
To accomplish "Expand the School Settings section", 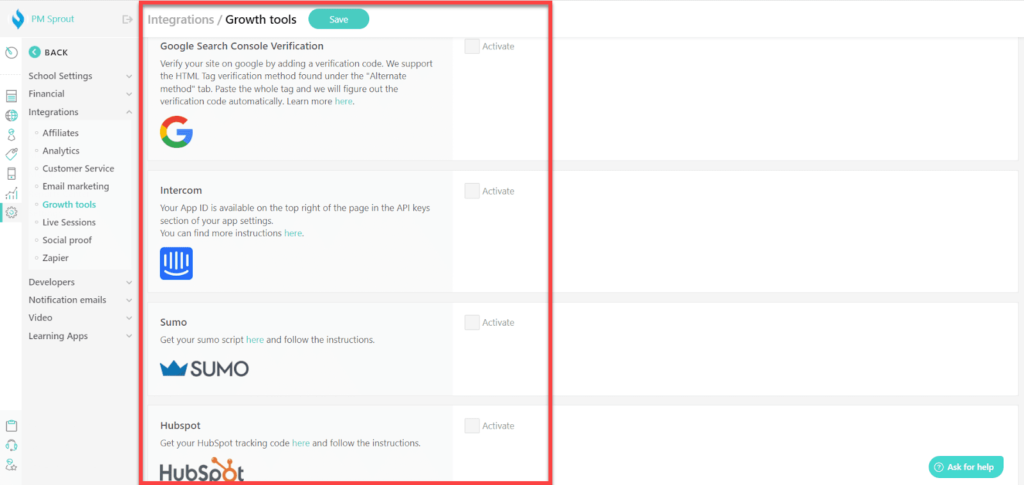I will tap(80, 76).
